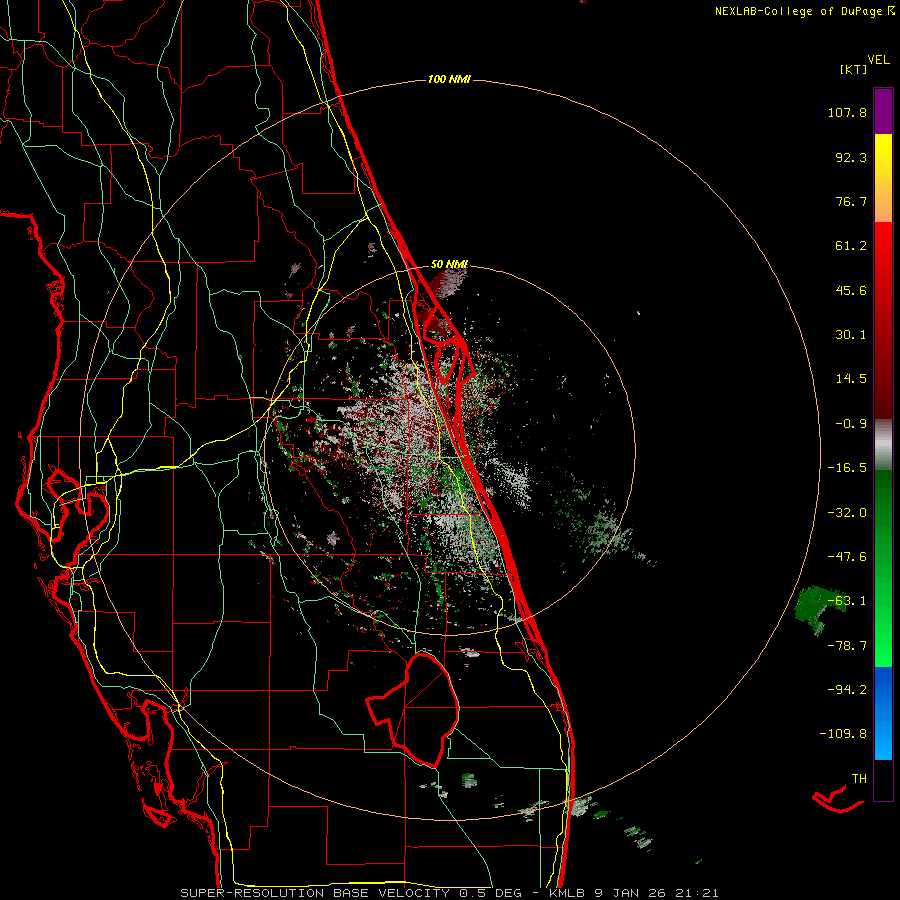Select the -109.8 scale value
This screenshot has height=900, width=900.
pos(843,734)
